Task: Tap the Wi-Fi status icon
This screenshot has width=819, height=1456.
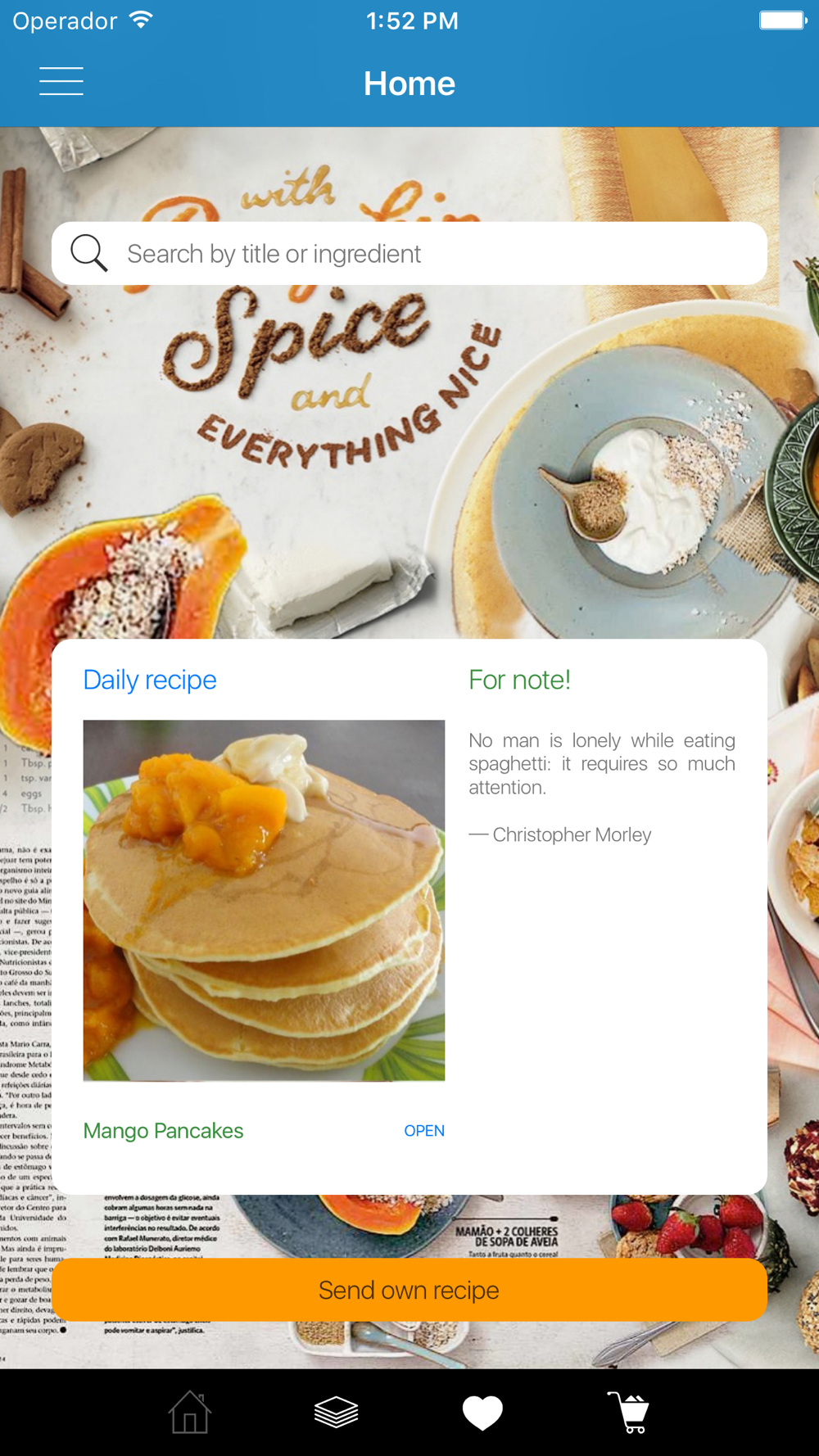Action: tap(141, 20)
